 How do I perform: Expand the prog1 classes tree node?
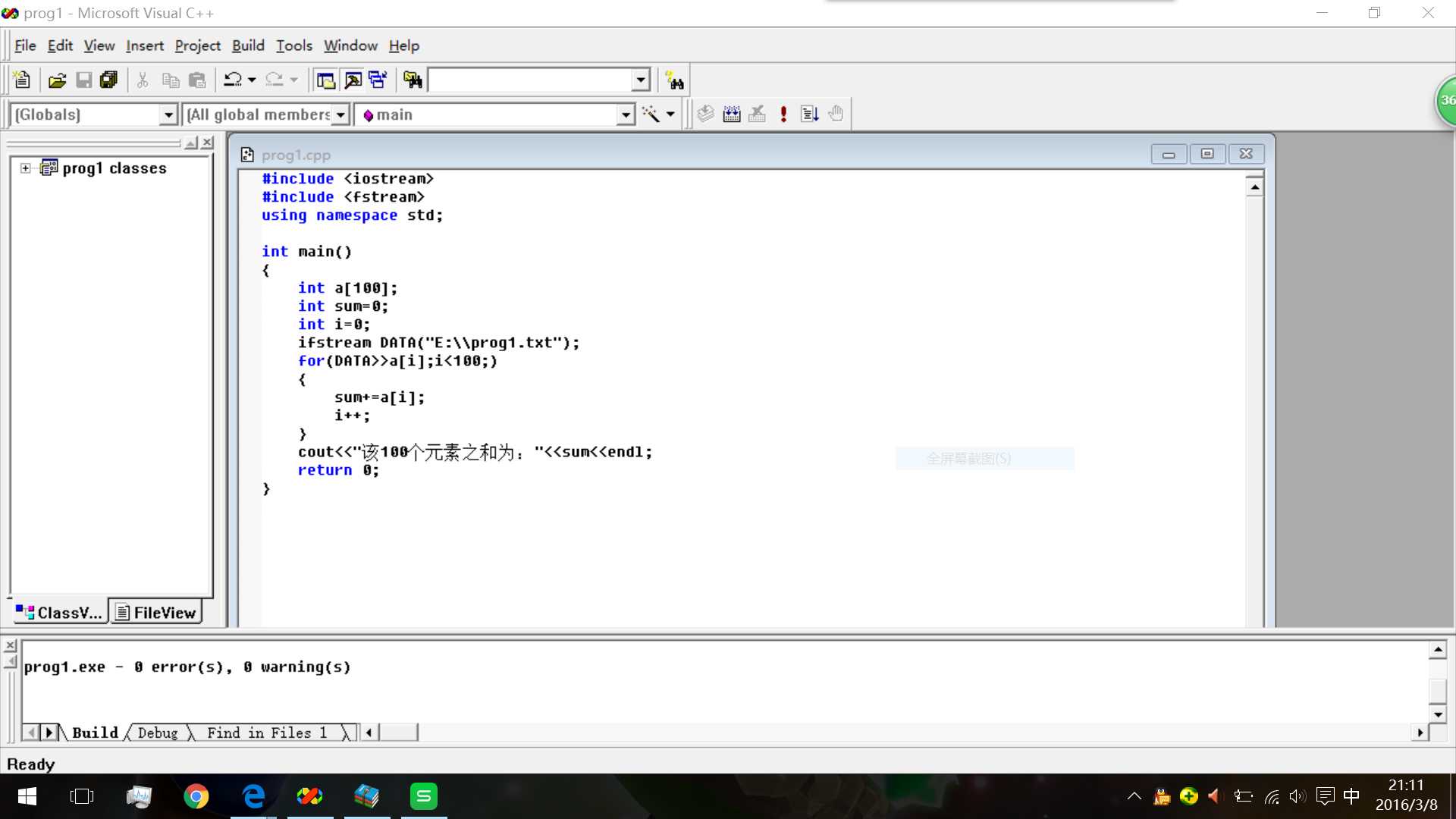click(26, 168)
